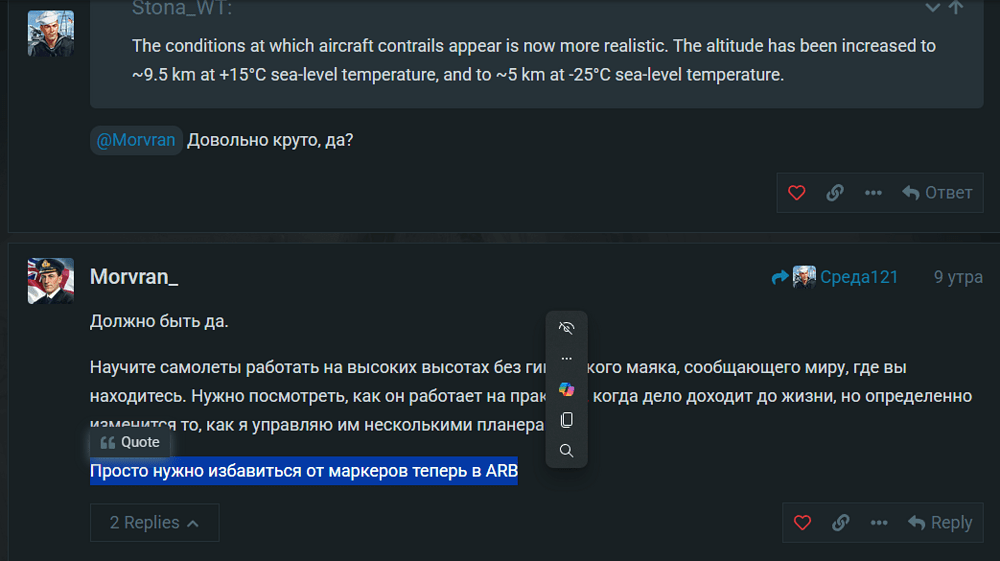Image resolution: width=1000 pixels, height=561 pixels.
Task: Copy the selected text using the copy icon
Action: (x=567, y=420)
